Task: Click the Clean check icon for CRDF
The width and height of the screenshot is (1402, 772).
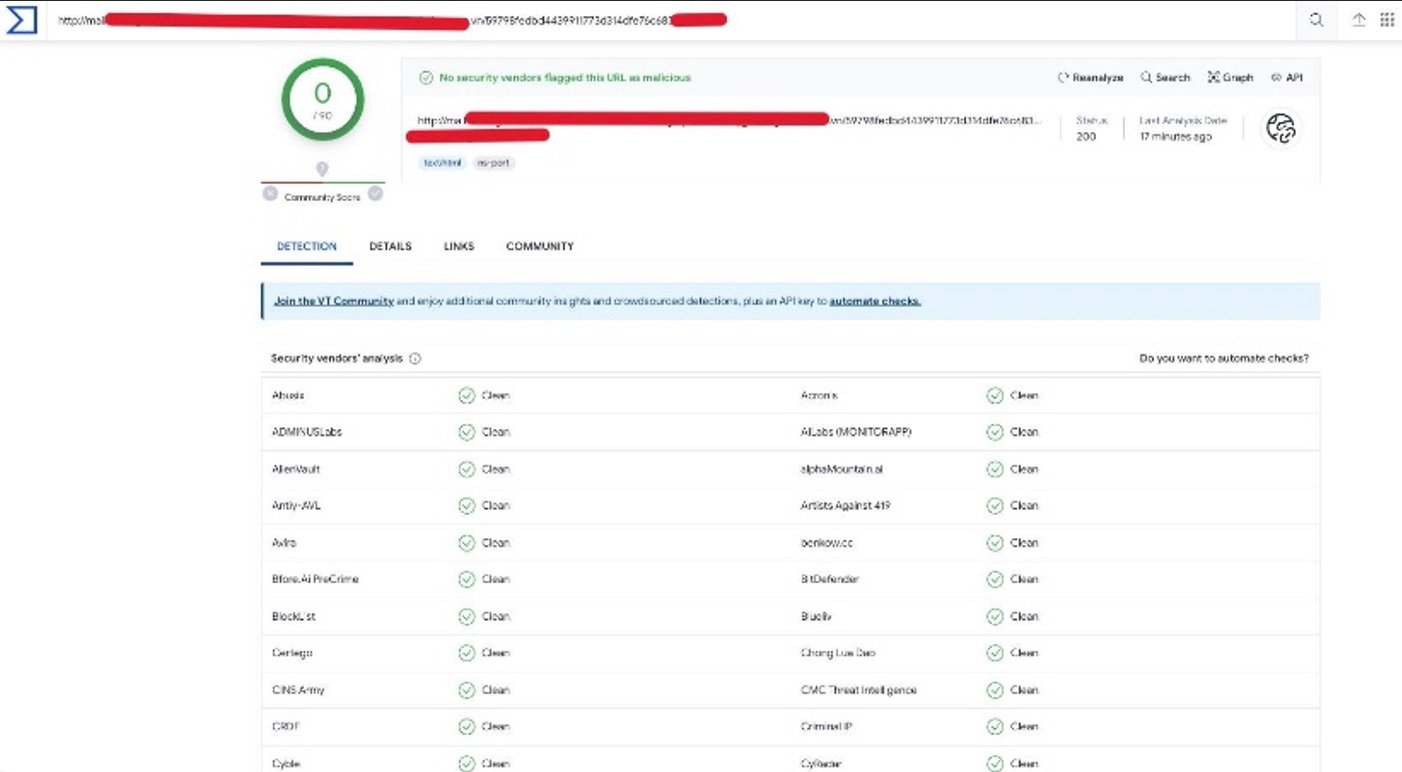Action: pos(466,727)
